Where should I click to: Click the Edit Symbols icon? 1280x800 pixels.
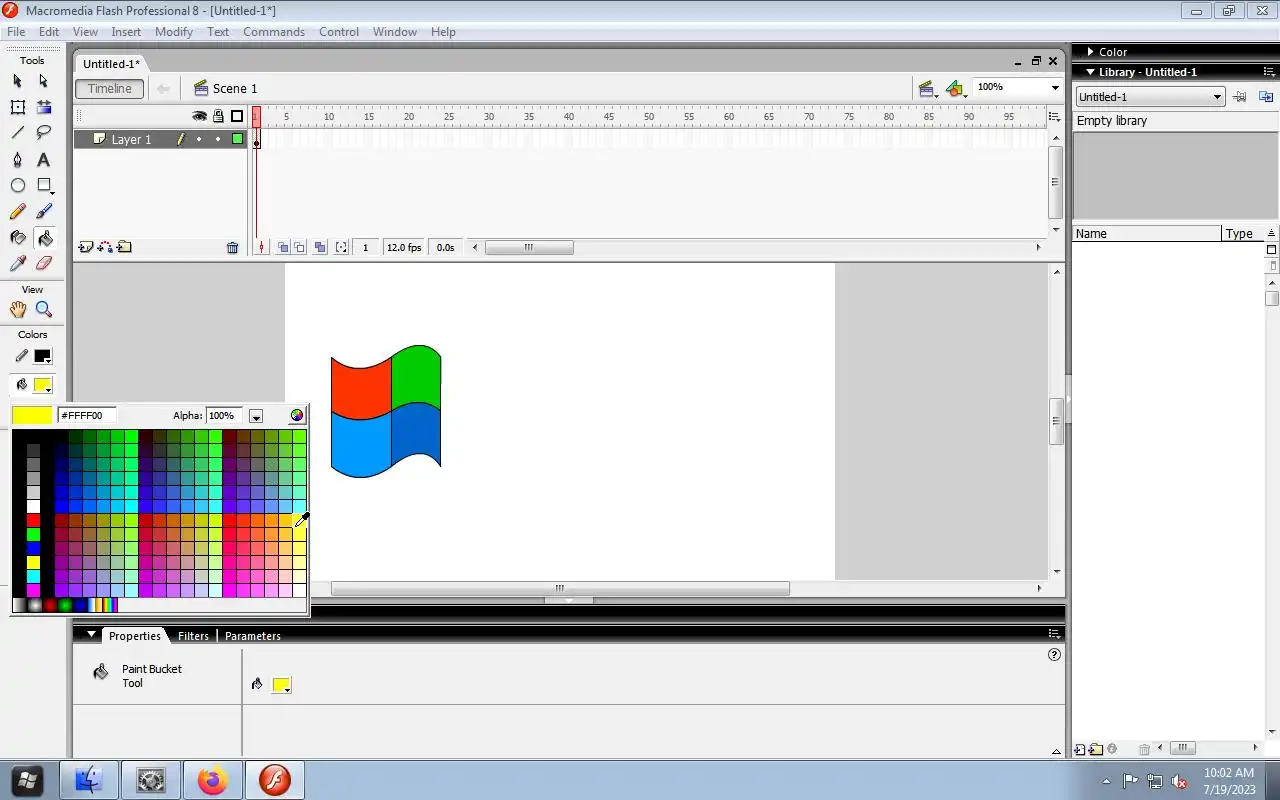956,89
